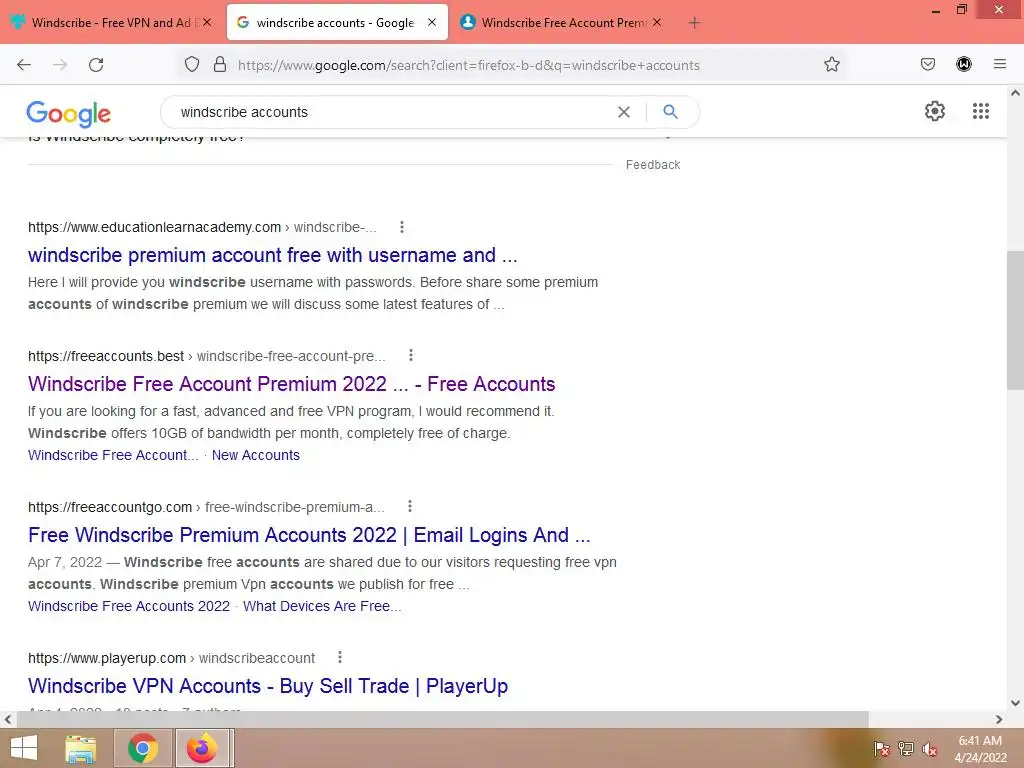Click the Feedback link

click(652, 165)
